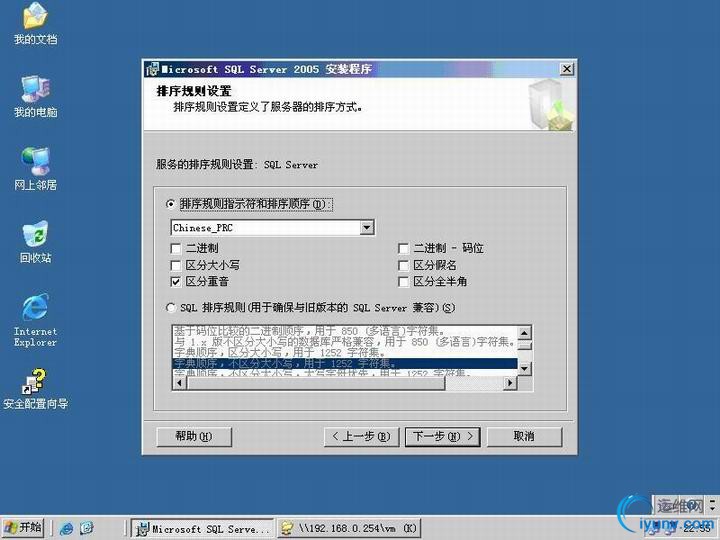Enable the 二进制 - 码位 checkbox
720x540 pixels.
[x=403, y=248]
